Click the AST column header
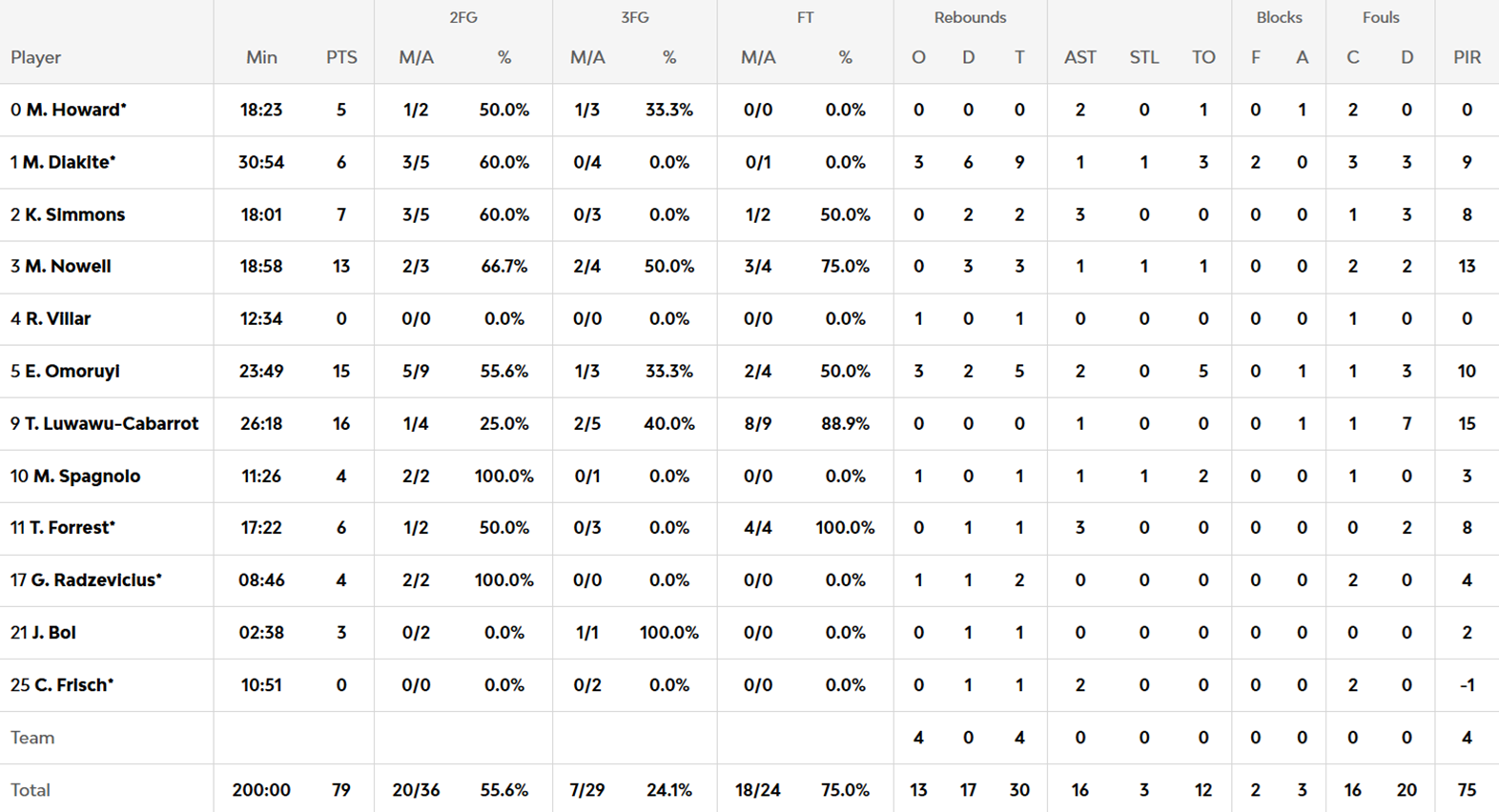Viewport: 1499px width, 812px height. point(1079,57)
